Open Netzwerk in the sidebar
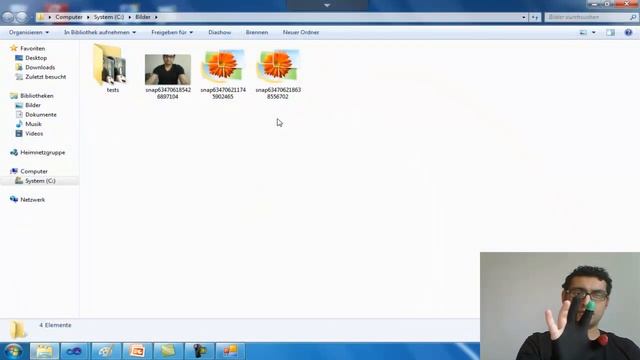 coord(33,200)
